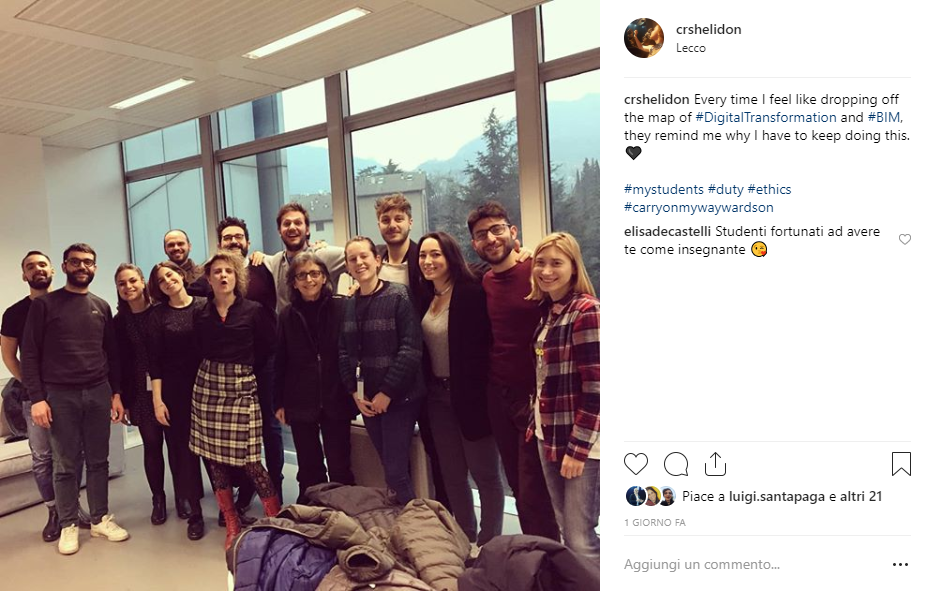Like elisadecastelli's comment with small heart
This screenshot has height=591, width=935.
[905, 239]
